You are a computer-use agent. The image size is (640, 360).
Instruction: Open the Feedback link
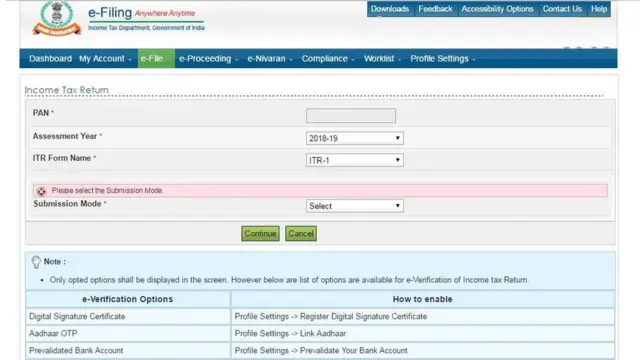coord(435,9)
